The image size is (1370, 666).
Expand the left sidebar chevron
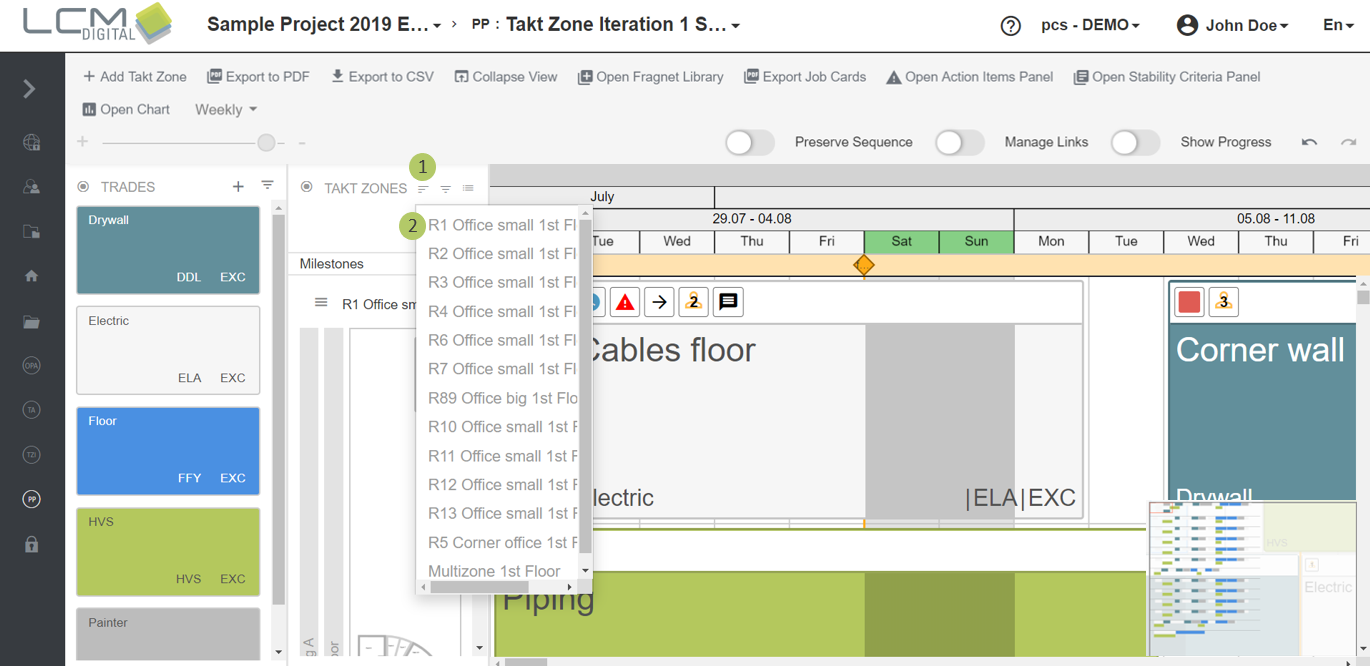[30, 89]
